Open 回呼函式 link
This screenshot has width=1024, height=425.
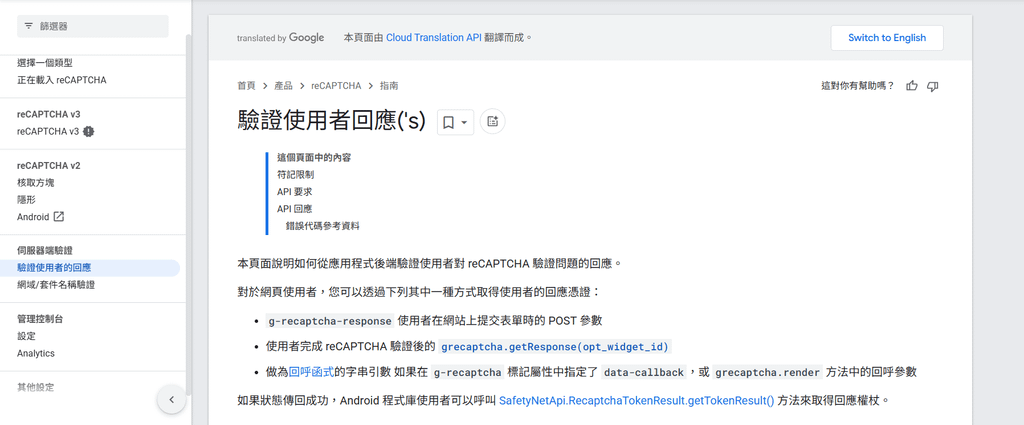coord(312,372)
